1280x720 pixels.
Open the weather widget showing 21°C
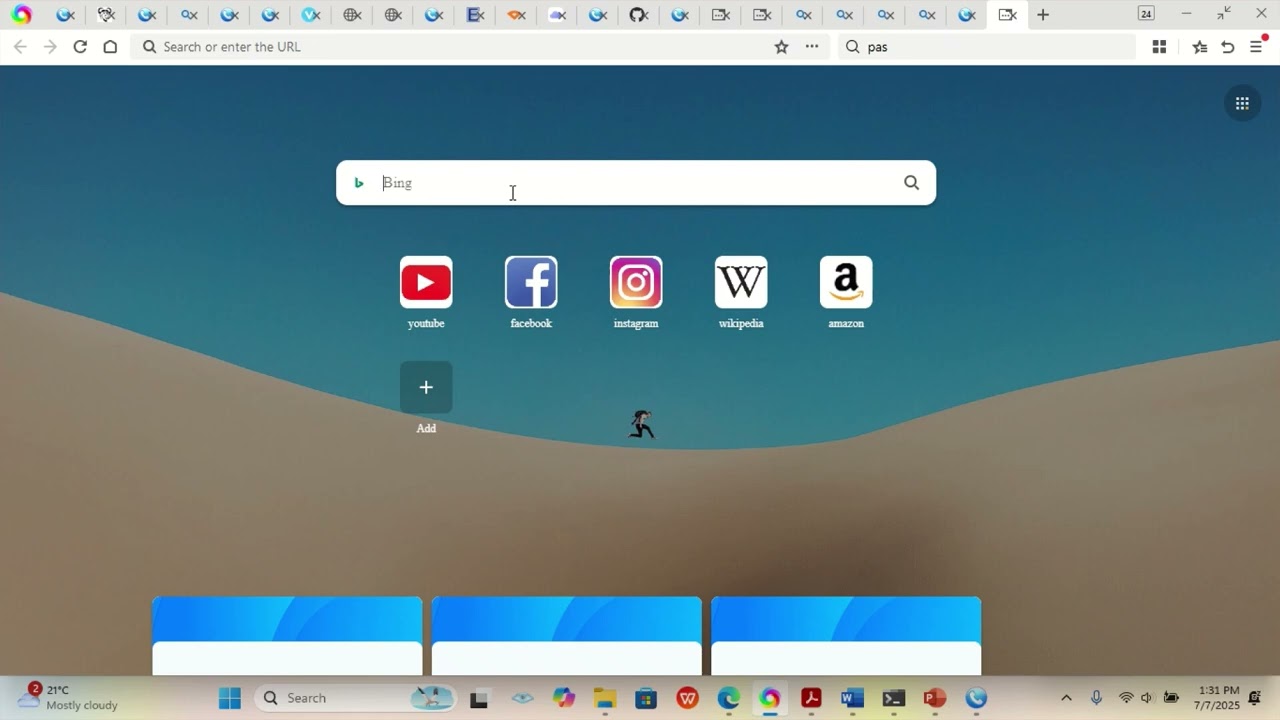point(68,697)
